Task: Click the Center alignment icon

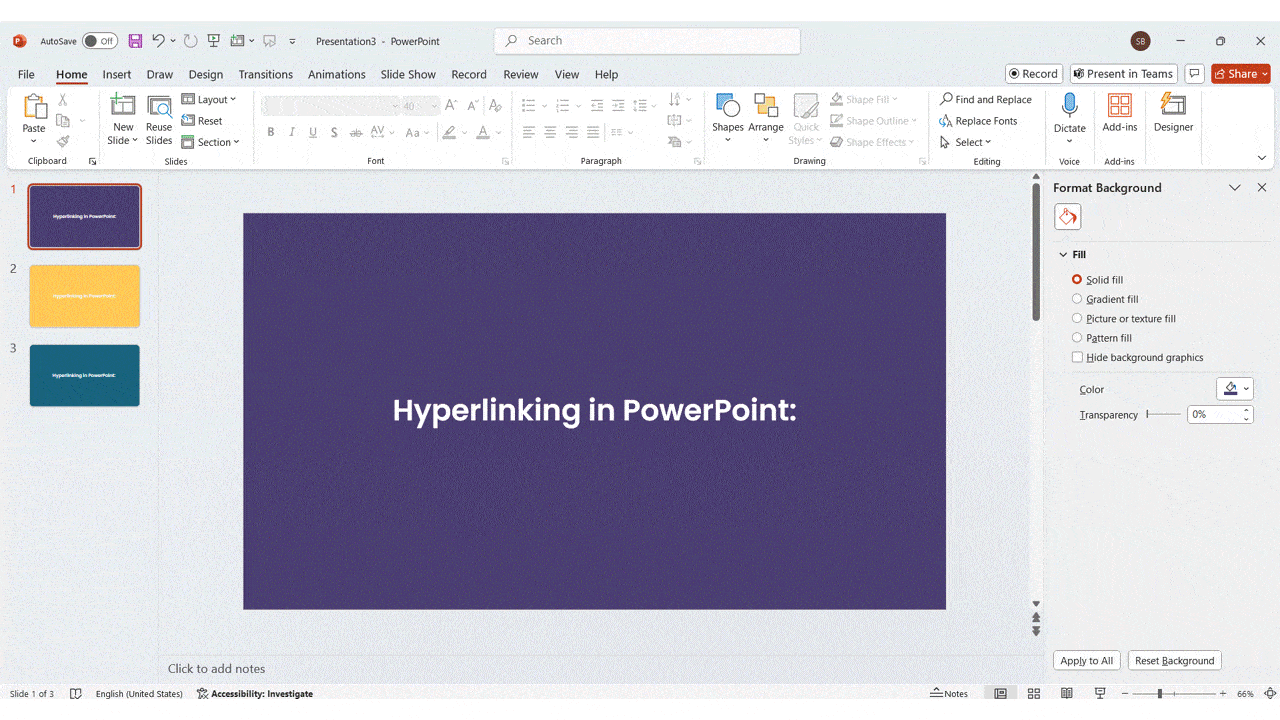Action: coord(550,132)
